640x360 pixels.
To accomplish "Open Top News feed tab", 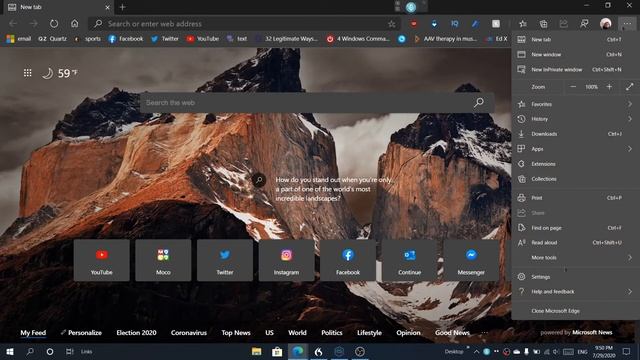I will tap(236, 333).
